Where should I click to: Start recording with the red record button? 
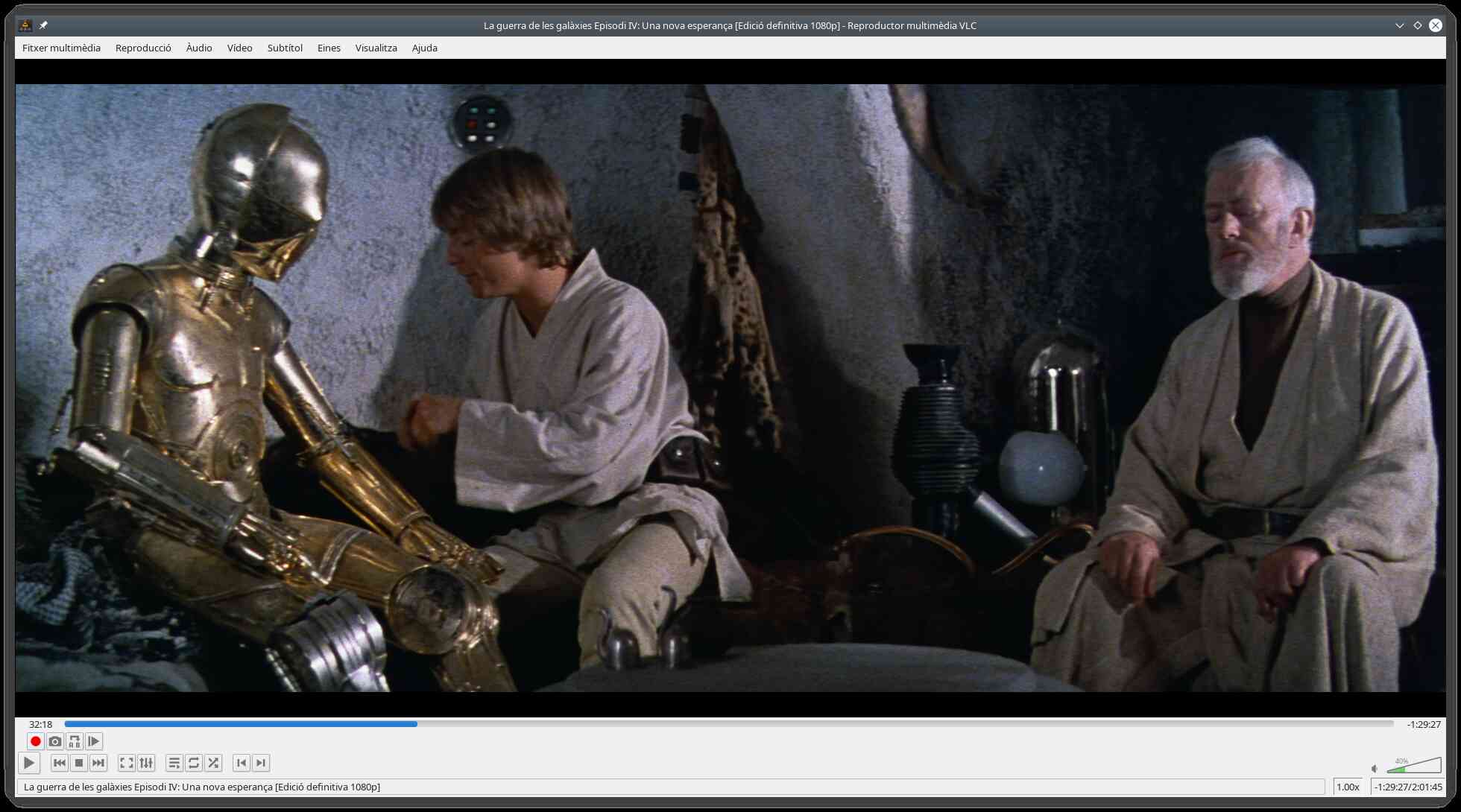[35, 741]
